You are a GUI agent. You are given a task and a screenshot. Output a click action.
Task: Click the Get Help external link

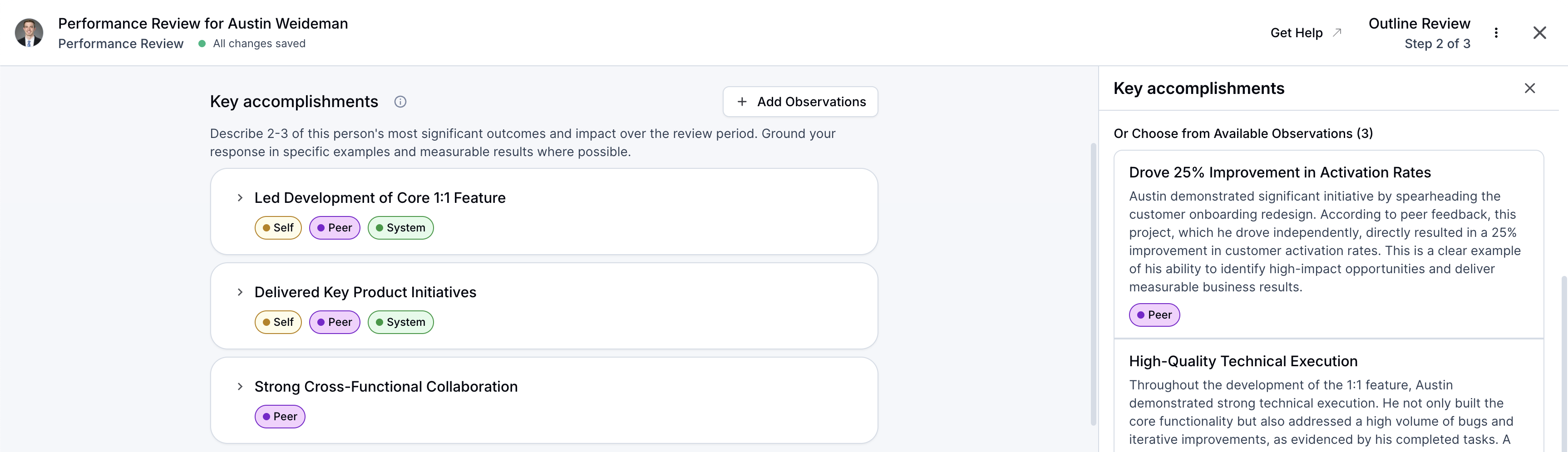(x=1304, y=33)
